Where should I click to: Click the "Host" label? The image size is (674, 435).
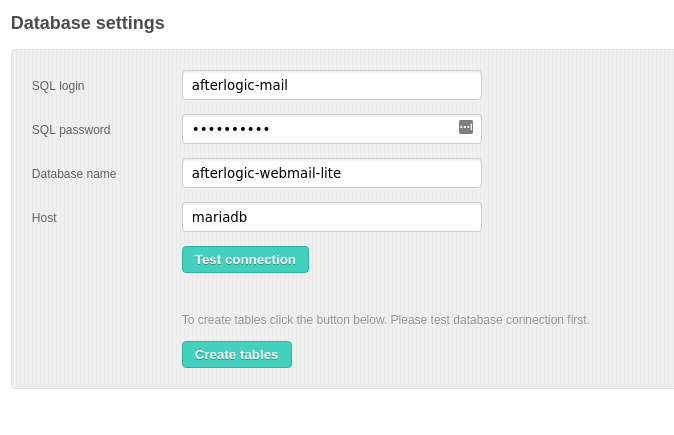(44, 218)
